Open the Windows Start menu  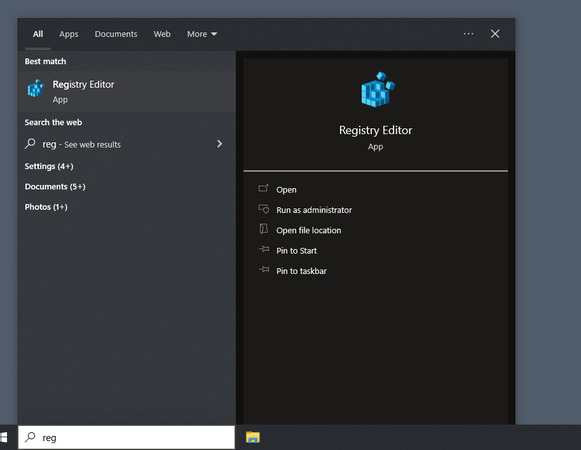(x=4, y=437)
